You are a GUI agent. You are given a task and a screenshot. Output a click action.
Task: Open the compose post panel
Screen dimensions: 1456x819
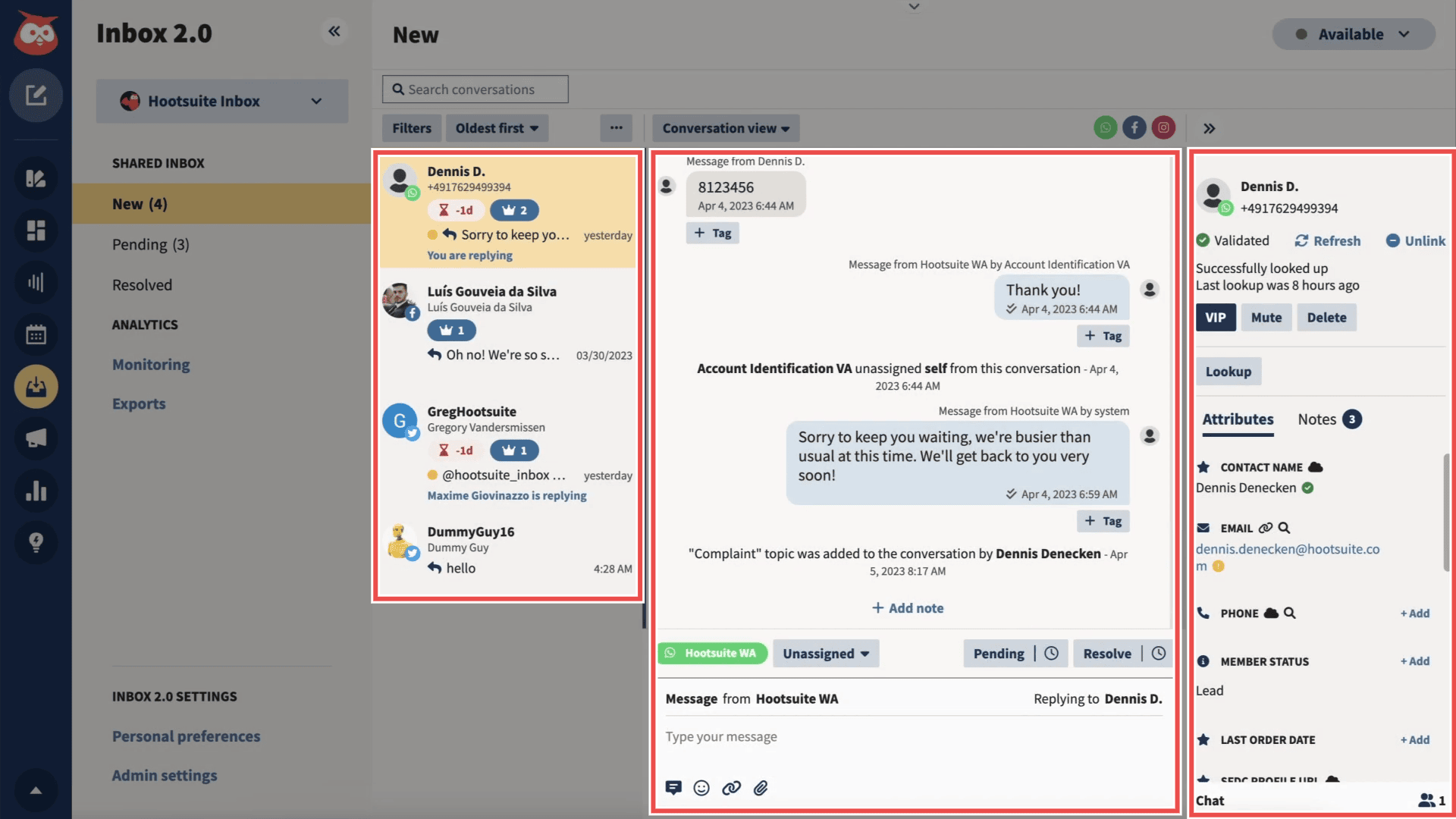coord(36,96)
